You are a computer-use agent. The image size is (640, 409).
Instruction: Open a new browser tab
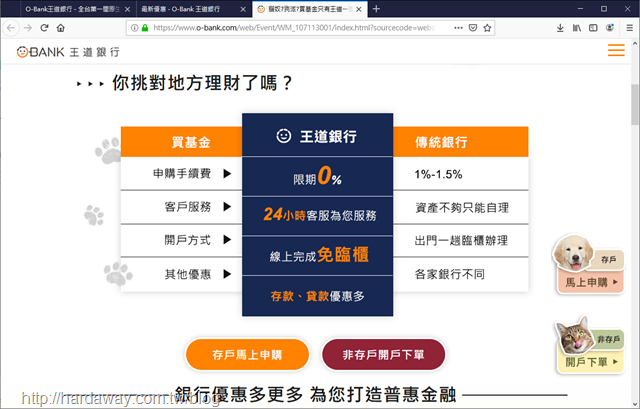[x=376, y=9]
